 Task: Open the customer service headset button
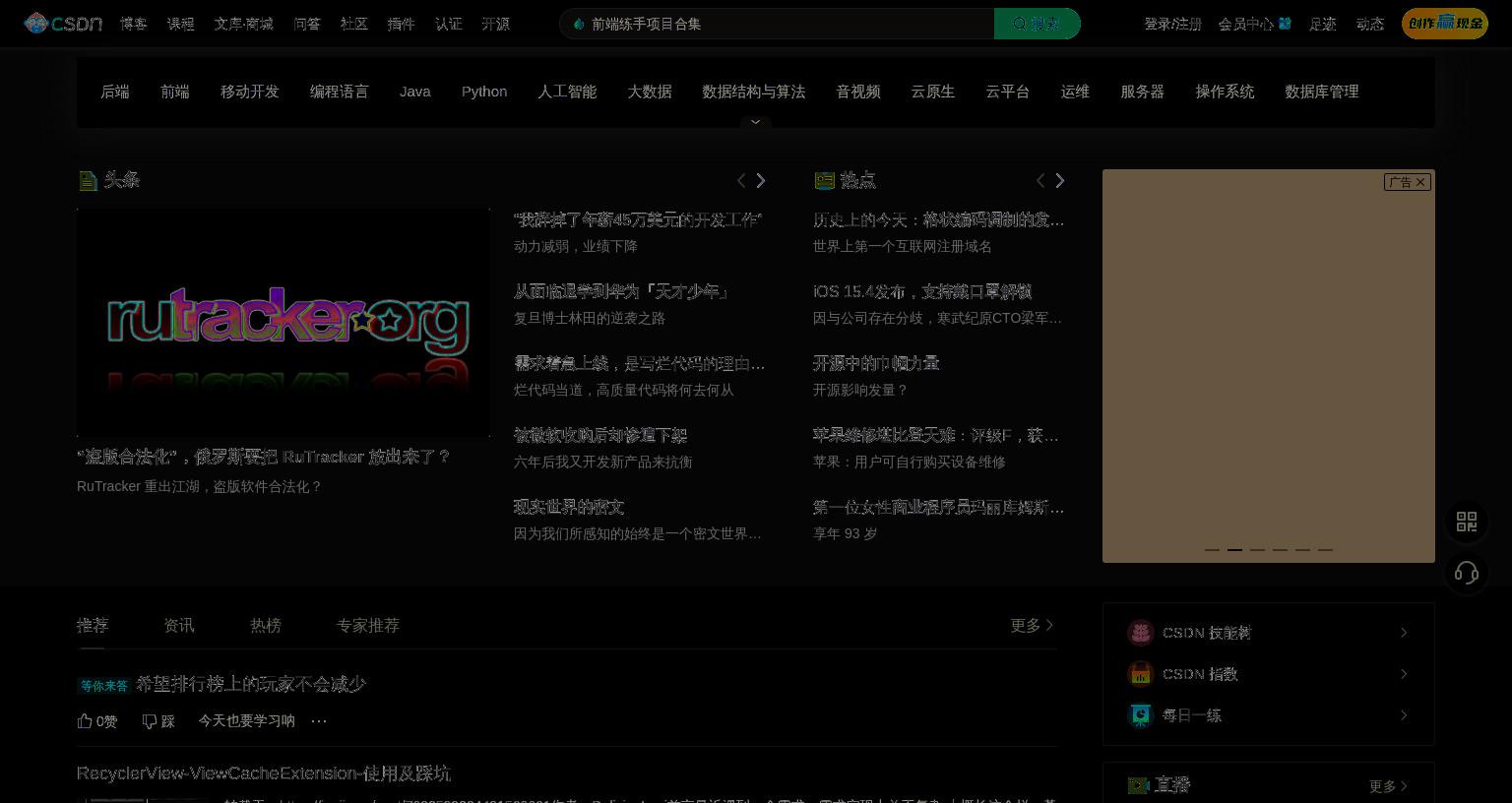tap(1467, 573)
